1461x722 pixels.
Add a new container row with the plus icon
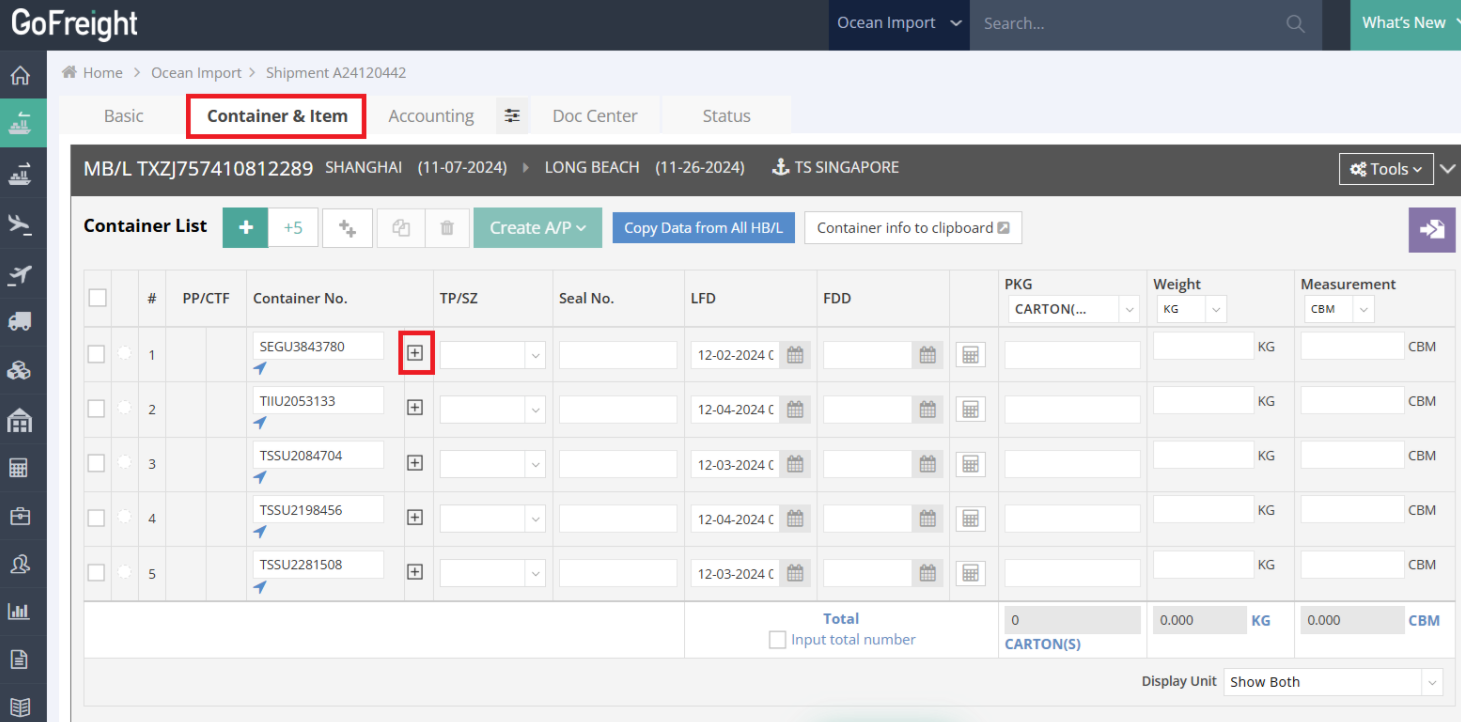[x=244, y=227]
